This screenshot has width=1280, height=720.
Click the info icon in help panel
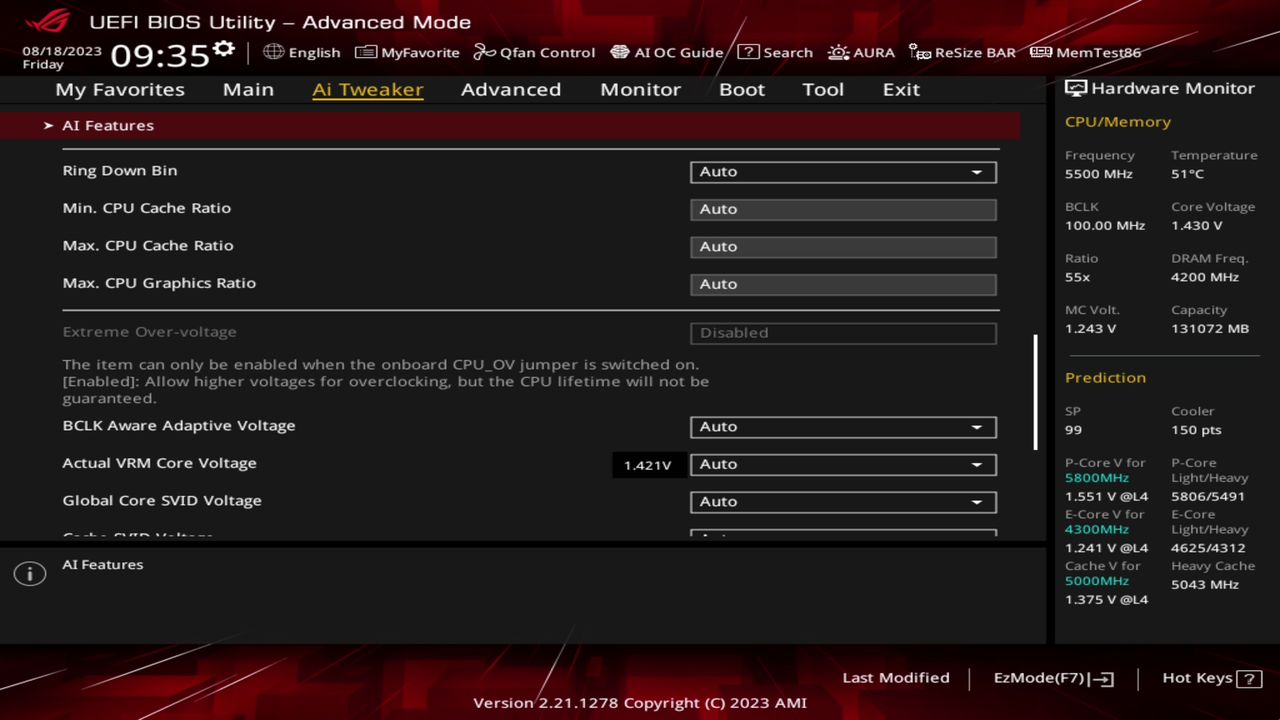30,574
